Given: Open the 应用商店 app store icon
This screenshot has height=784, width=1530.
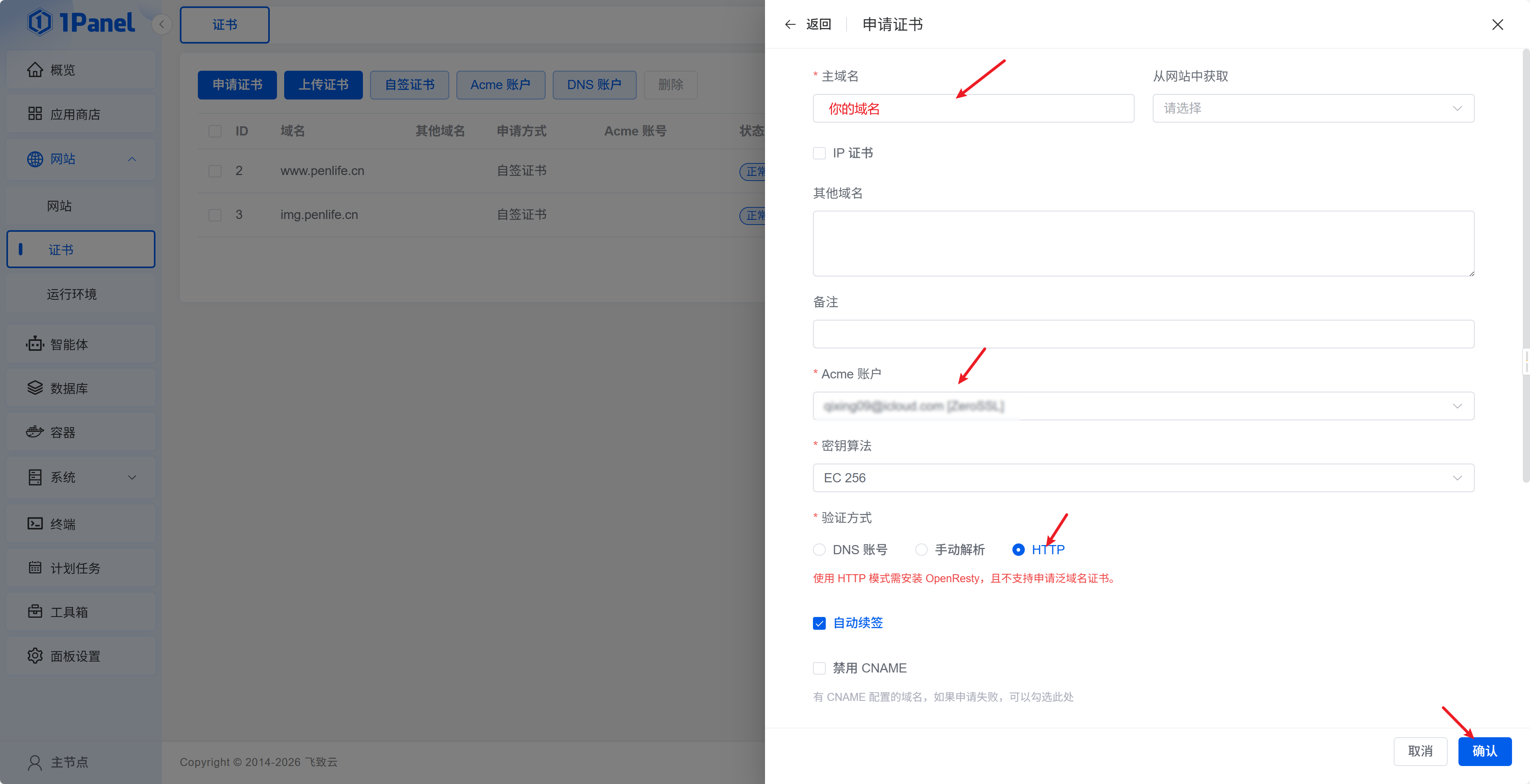Looking at the screenshot, I should click(35, 113).
